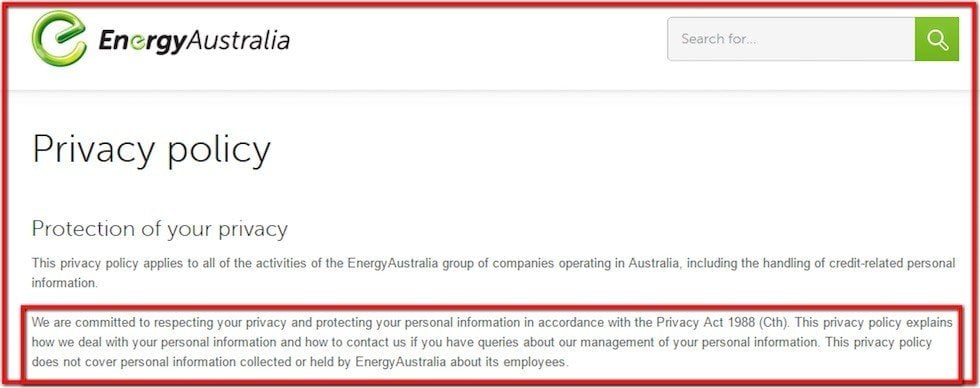Click the green EnergyAustralia 'e' logo icon
980x388 pixels.
click(x=59, y=39)
